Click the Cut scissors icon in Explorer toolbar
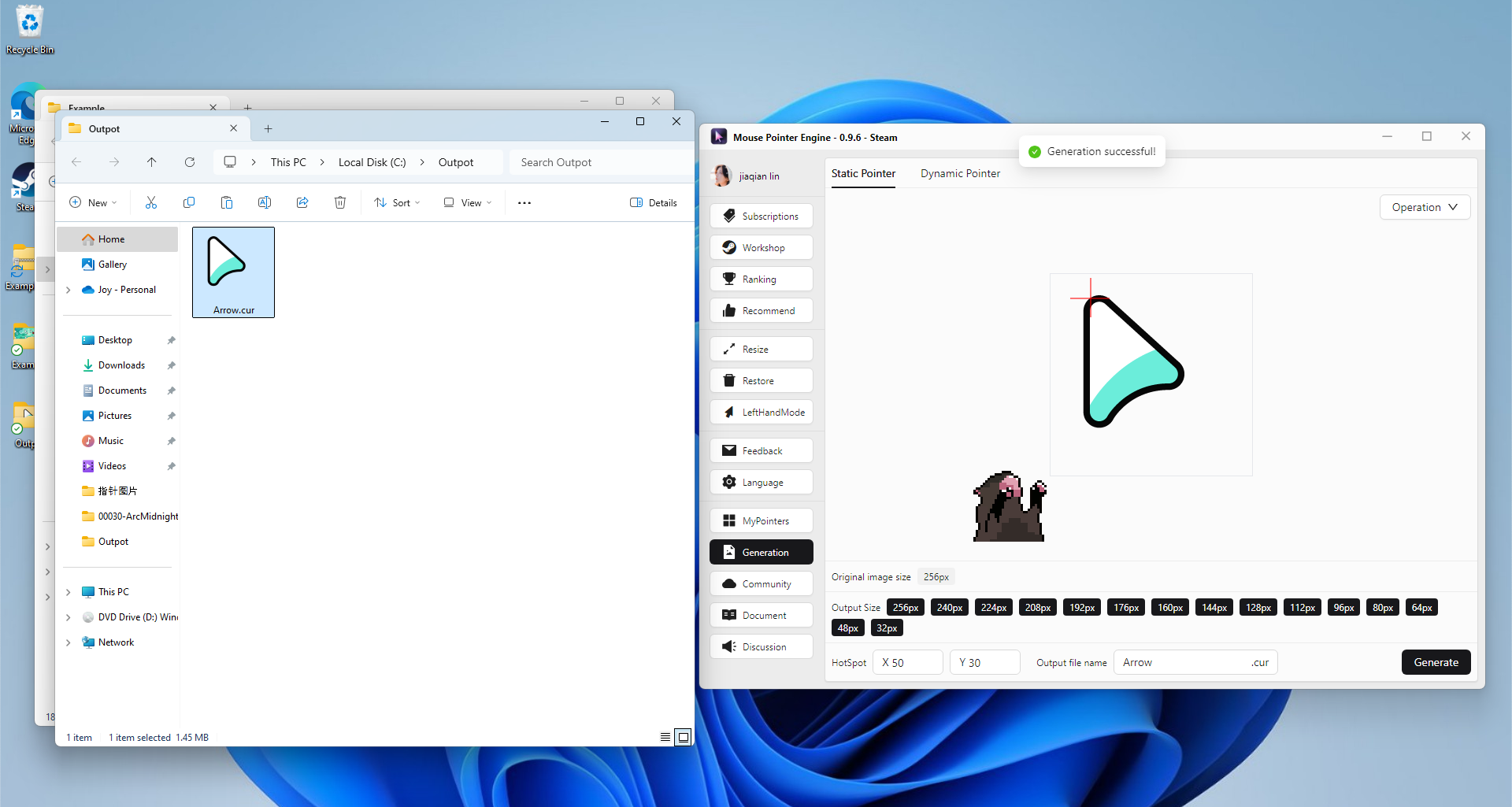Screen dimensions: 1512x807 coord(151,203)
